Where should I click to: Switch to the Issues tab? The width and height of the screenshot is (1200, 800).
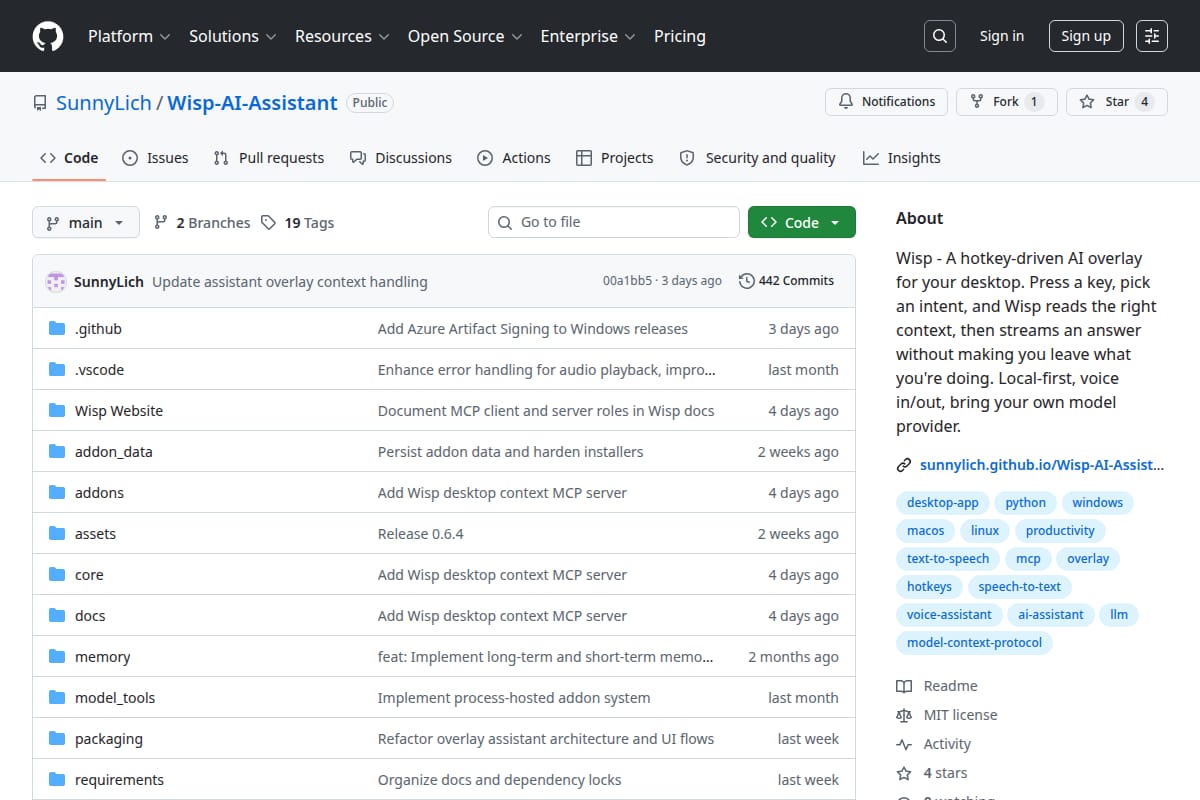point(155,158)
